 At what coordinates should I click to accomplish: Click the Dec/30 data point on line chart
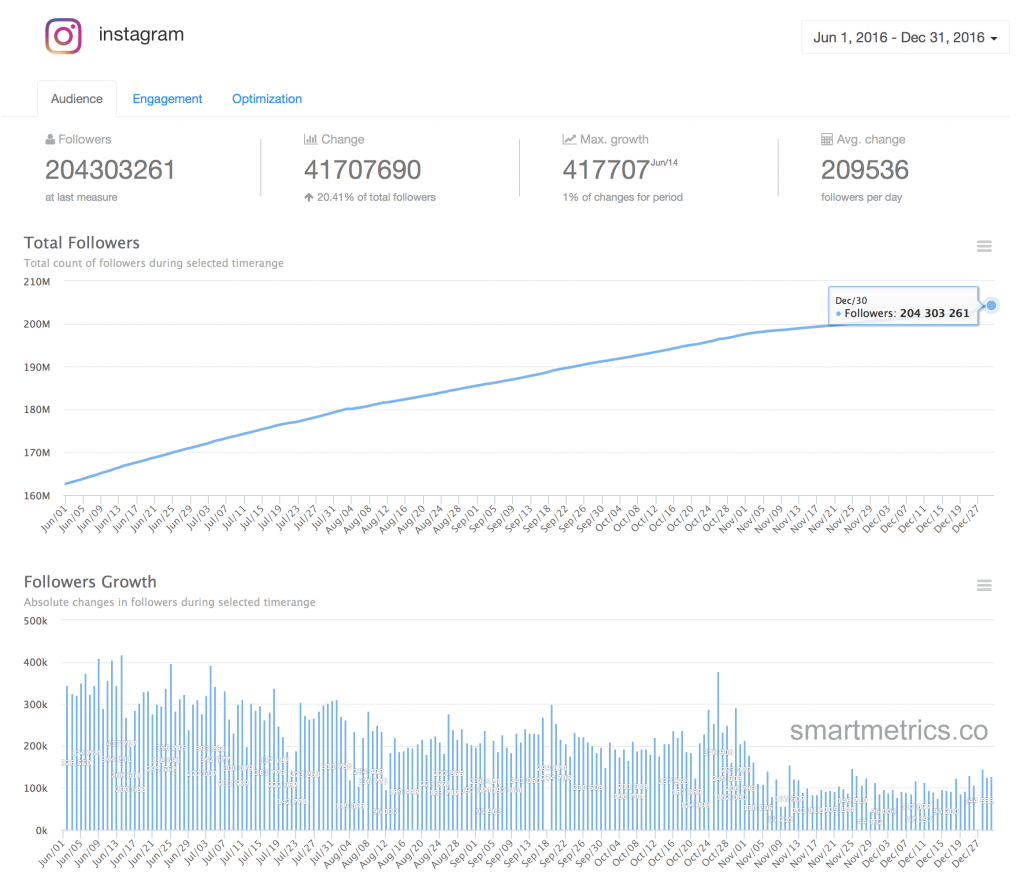(x=991, y=305)
